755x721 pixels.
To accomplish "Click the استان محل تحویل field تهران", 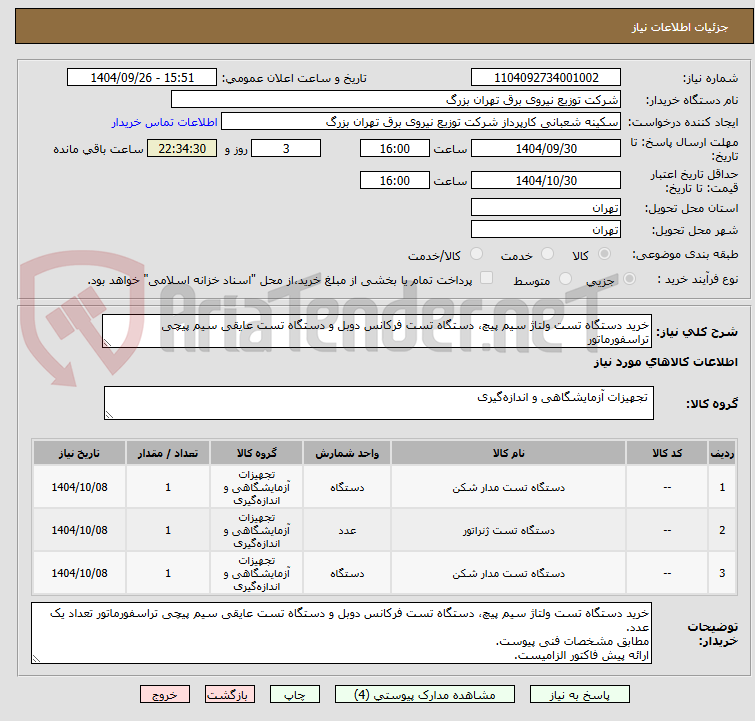I will (546, 208).
